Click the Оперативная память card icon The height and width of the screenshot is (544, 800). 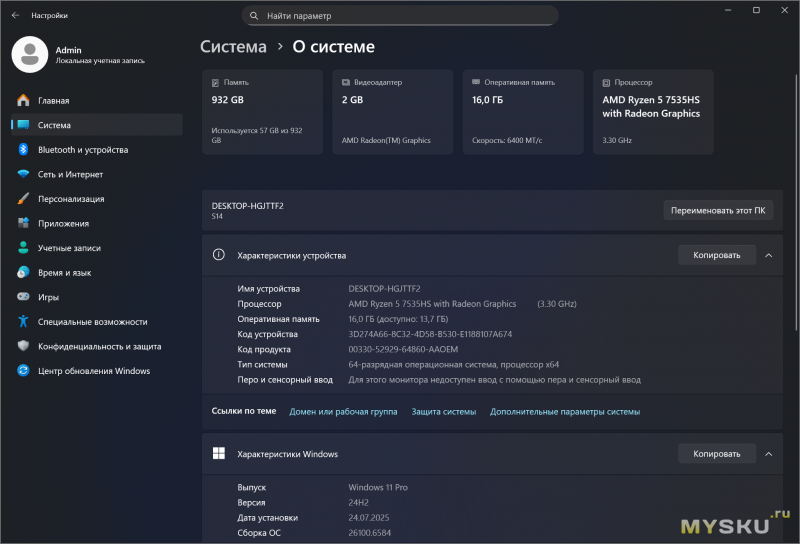point(476,82)
